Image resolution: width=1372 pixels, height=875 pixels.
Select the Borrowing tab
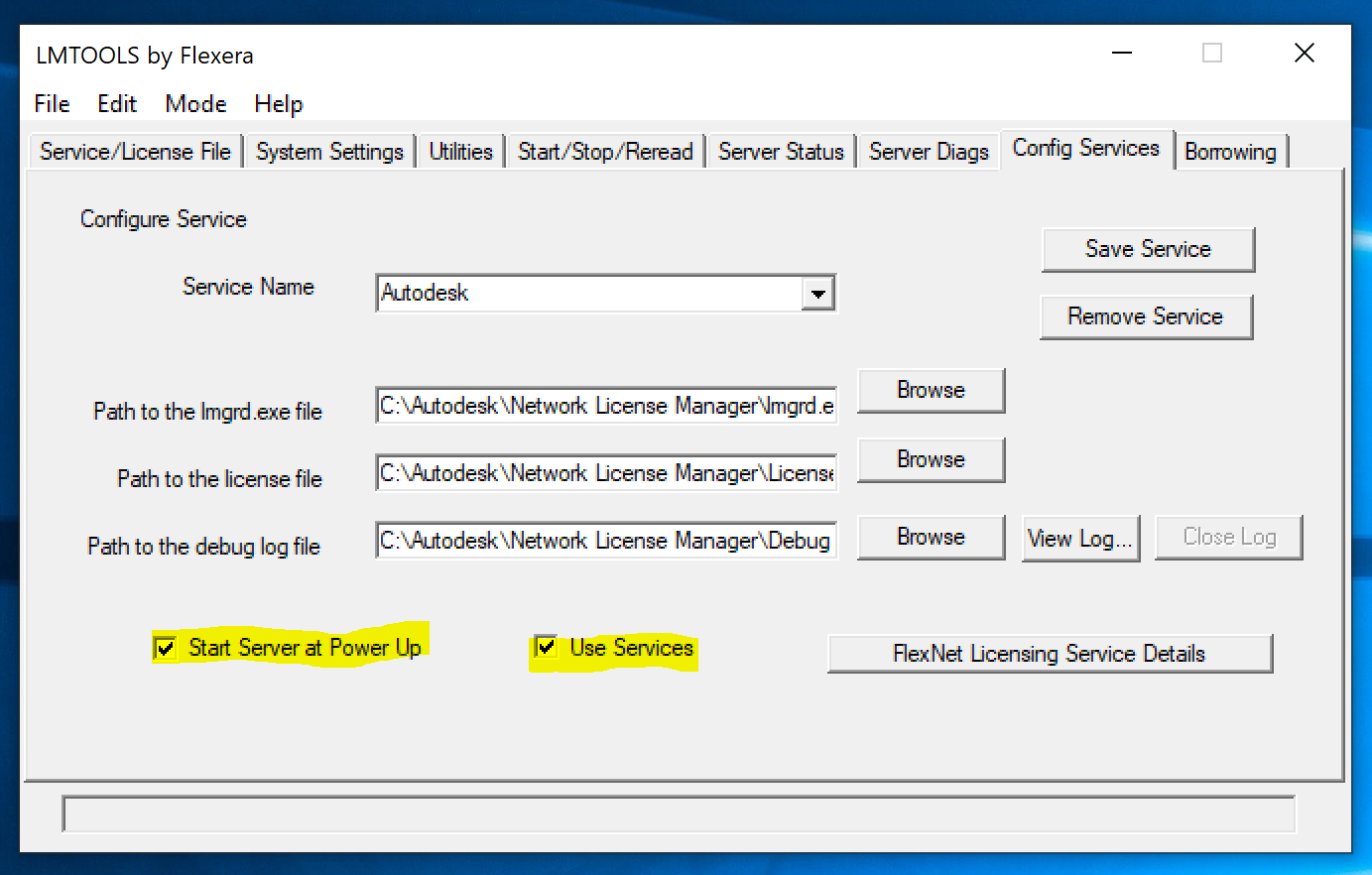tap(1230, 152)
